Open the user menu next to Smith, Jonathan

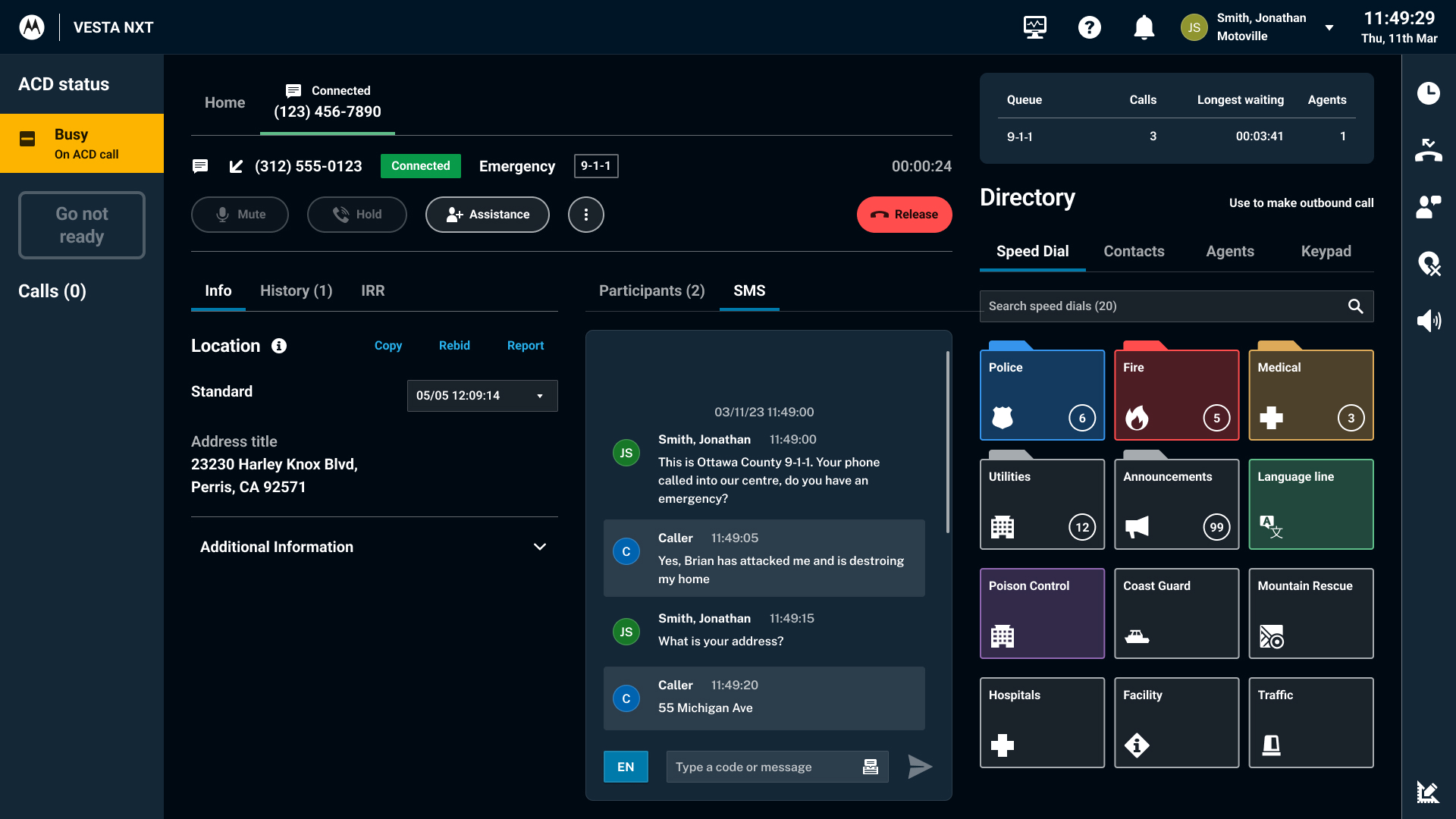1329,27
